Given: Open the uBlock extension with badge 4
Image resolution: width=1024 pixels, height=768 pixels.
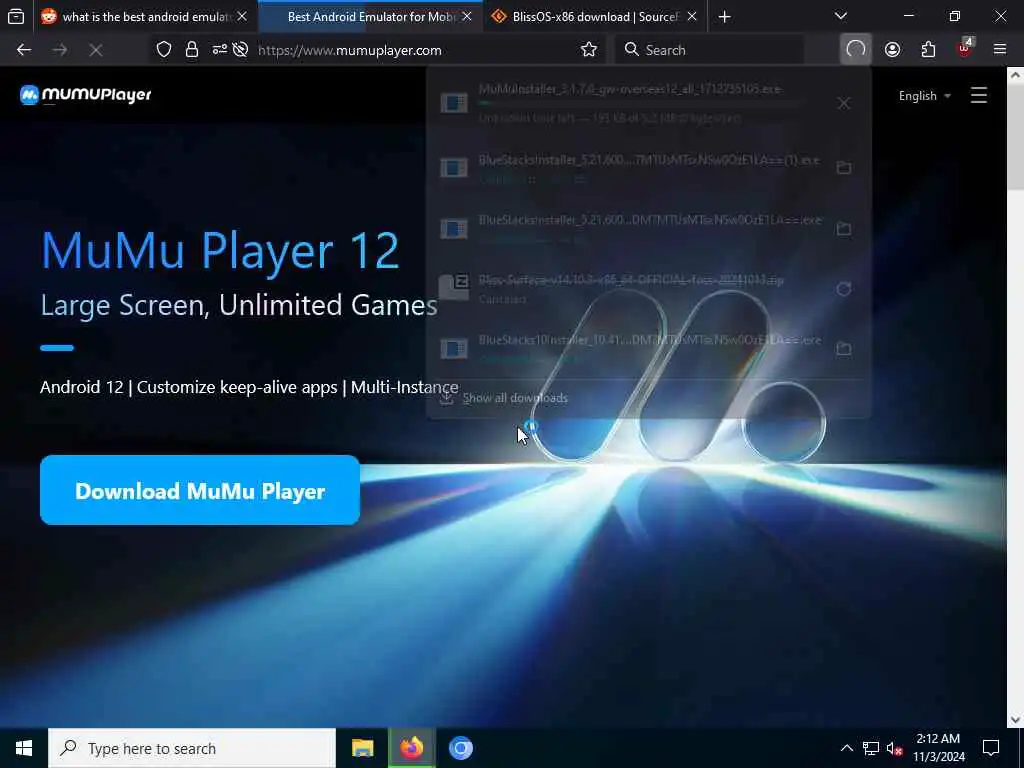Looking at the screenshot, I should [964, 49].
